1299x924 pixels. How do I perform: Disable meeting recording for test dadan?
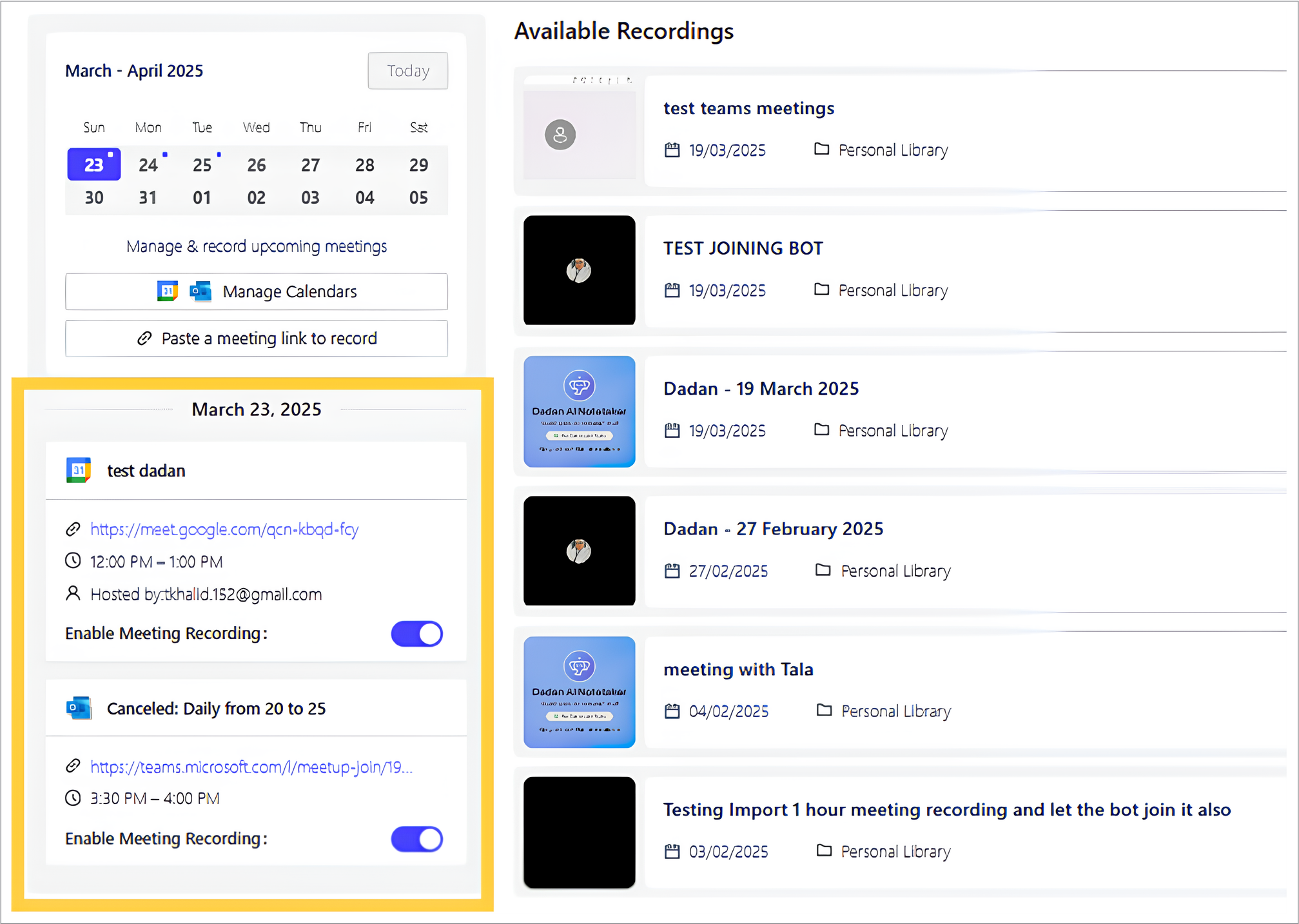tap(416, 634)
